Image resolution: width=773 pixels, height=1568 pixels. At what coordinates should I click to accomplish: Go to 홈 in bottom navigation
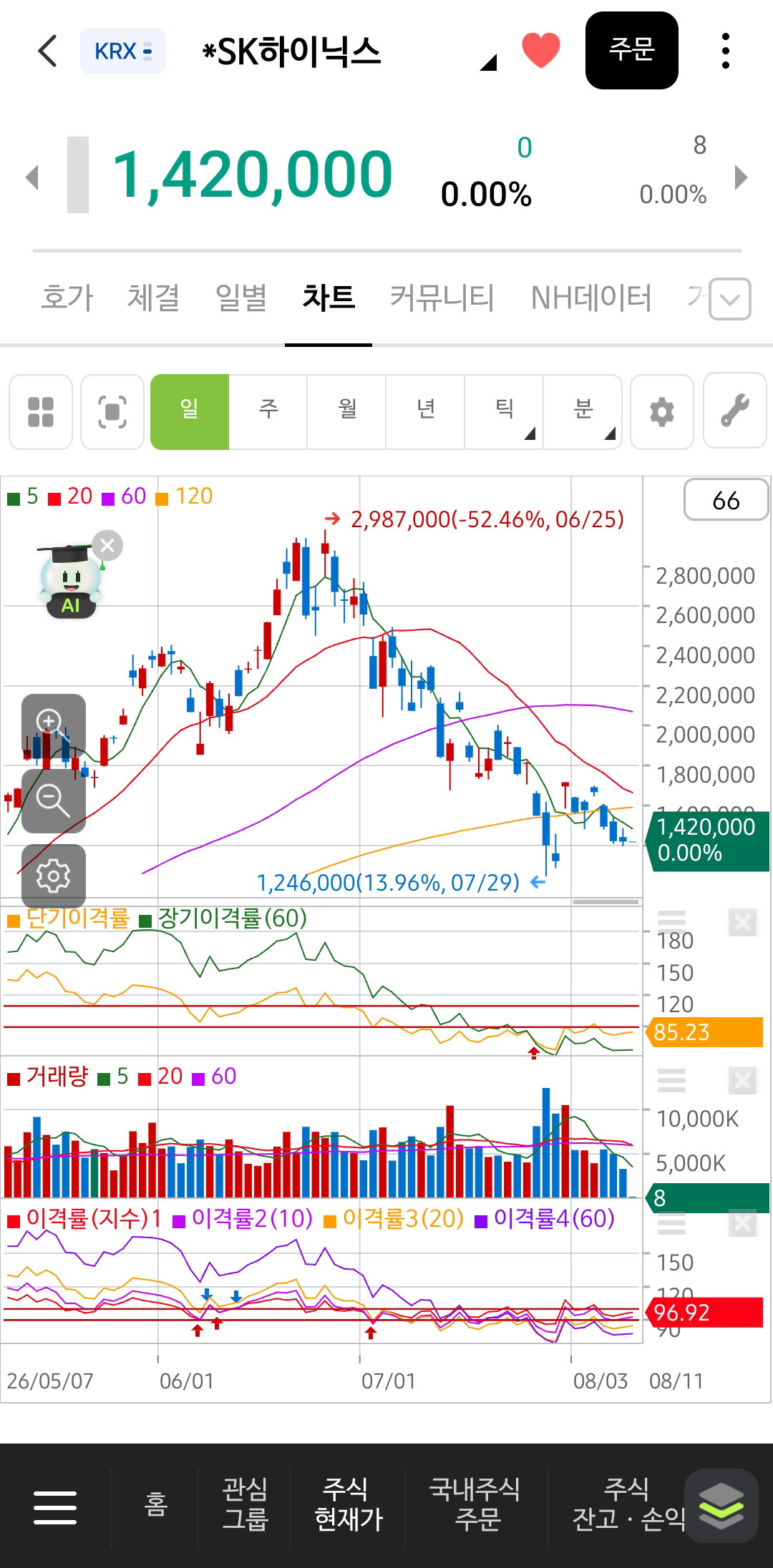click(155, 1504)
